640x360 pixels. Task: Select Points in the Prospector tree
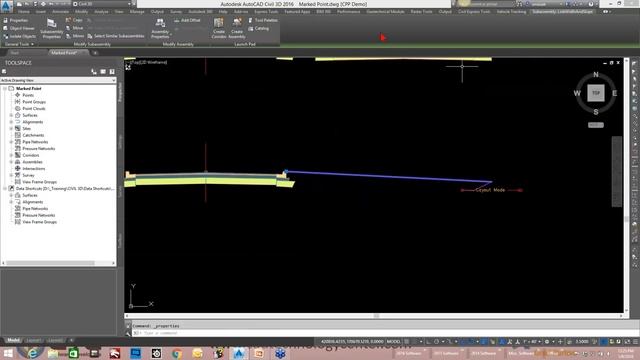tap(28, 95)
